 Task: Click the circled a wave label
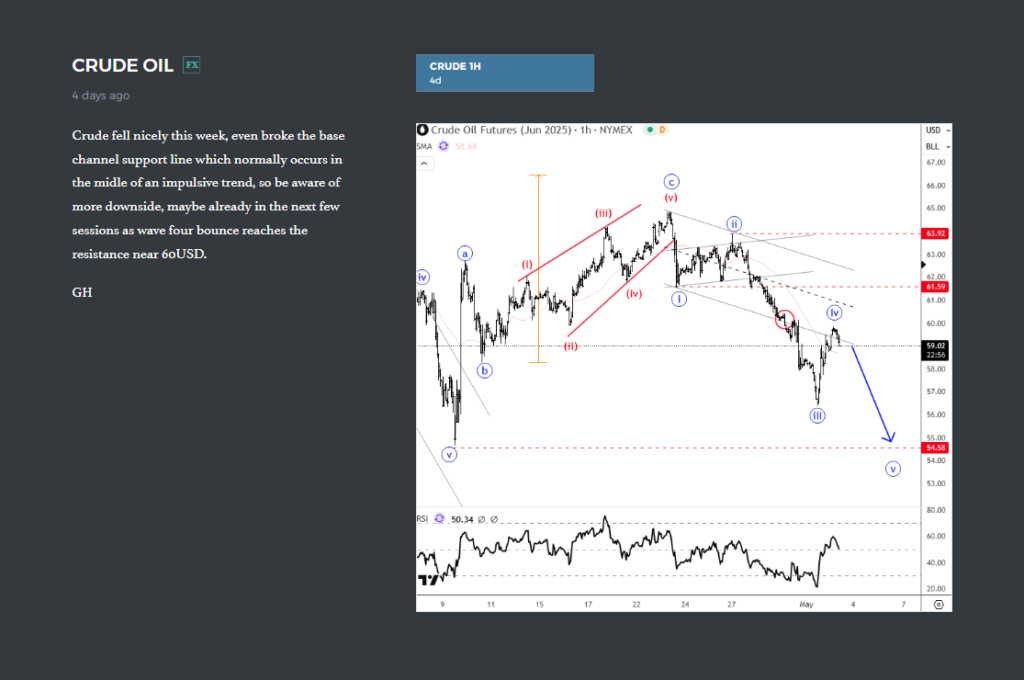464,253
